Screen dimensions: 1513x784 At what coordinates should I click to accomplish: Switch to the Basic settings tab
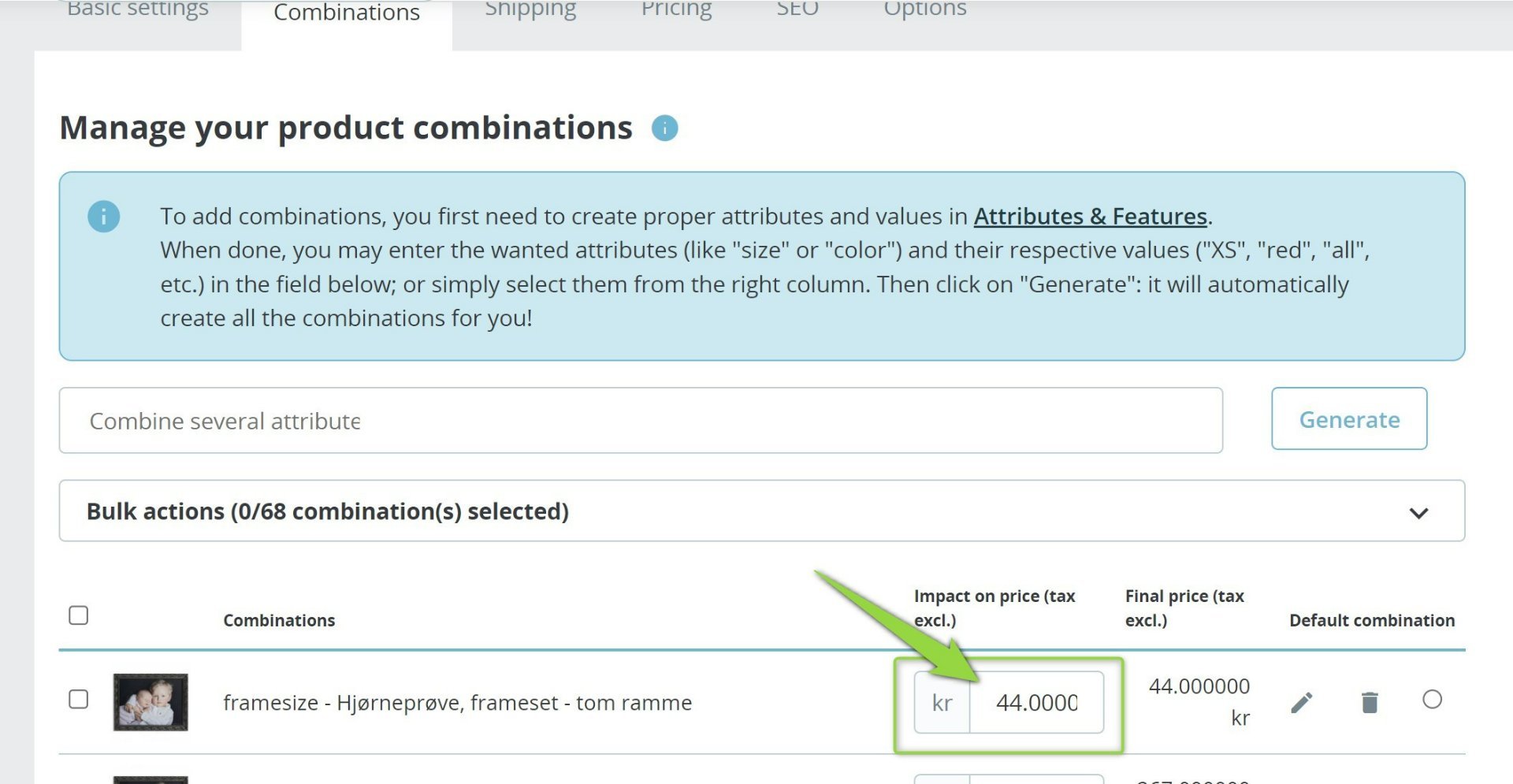pos(138,11)
